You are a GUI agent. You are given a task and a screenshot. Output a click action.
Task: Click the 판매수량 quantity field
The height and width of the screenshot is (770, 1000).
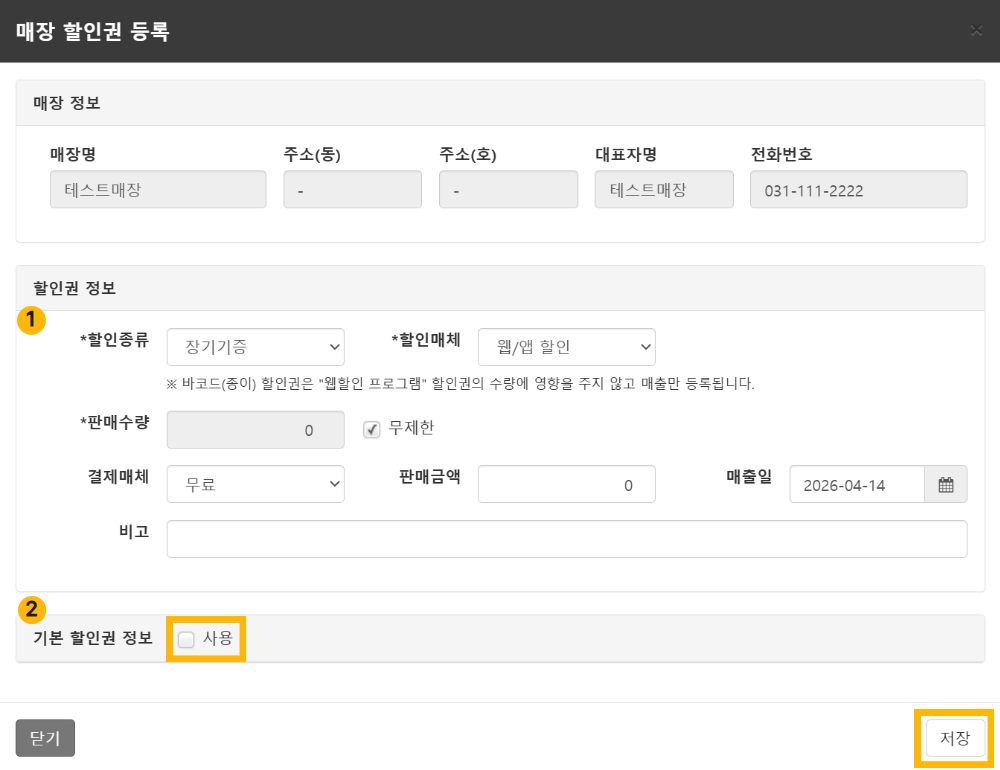[256, 430]
